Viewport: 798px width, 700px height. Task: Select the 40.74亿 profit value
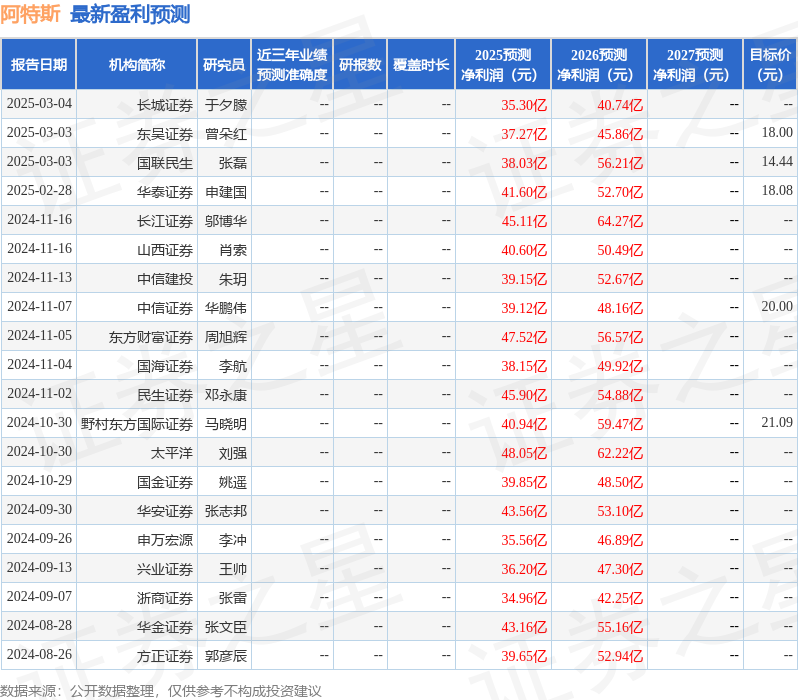(620, 105)
